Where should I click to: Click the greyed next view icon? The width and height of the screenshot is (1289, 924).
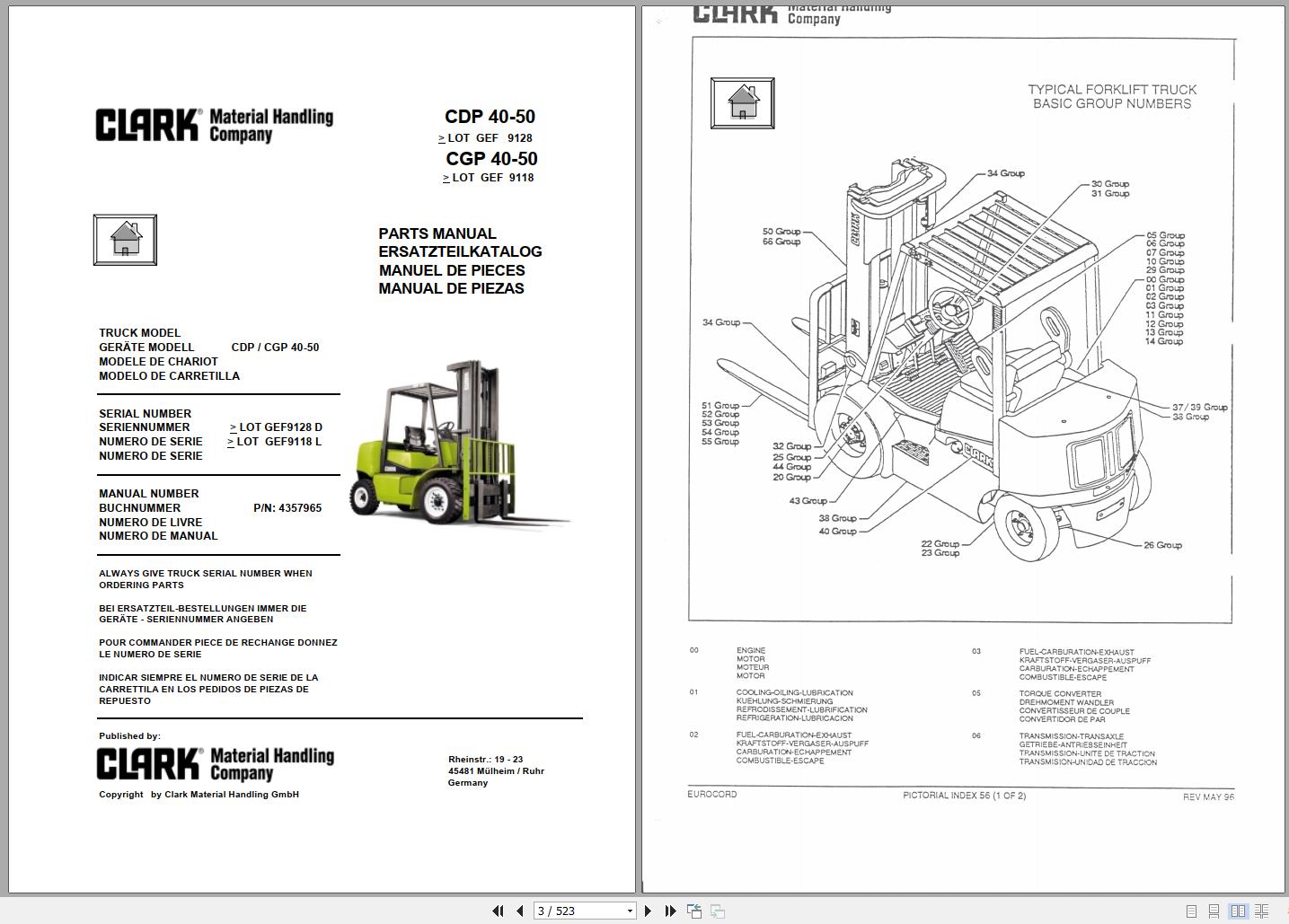point(717,911)
